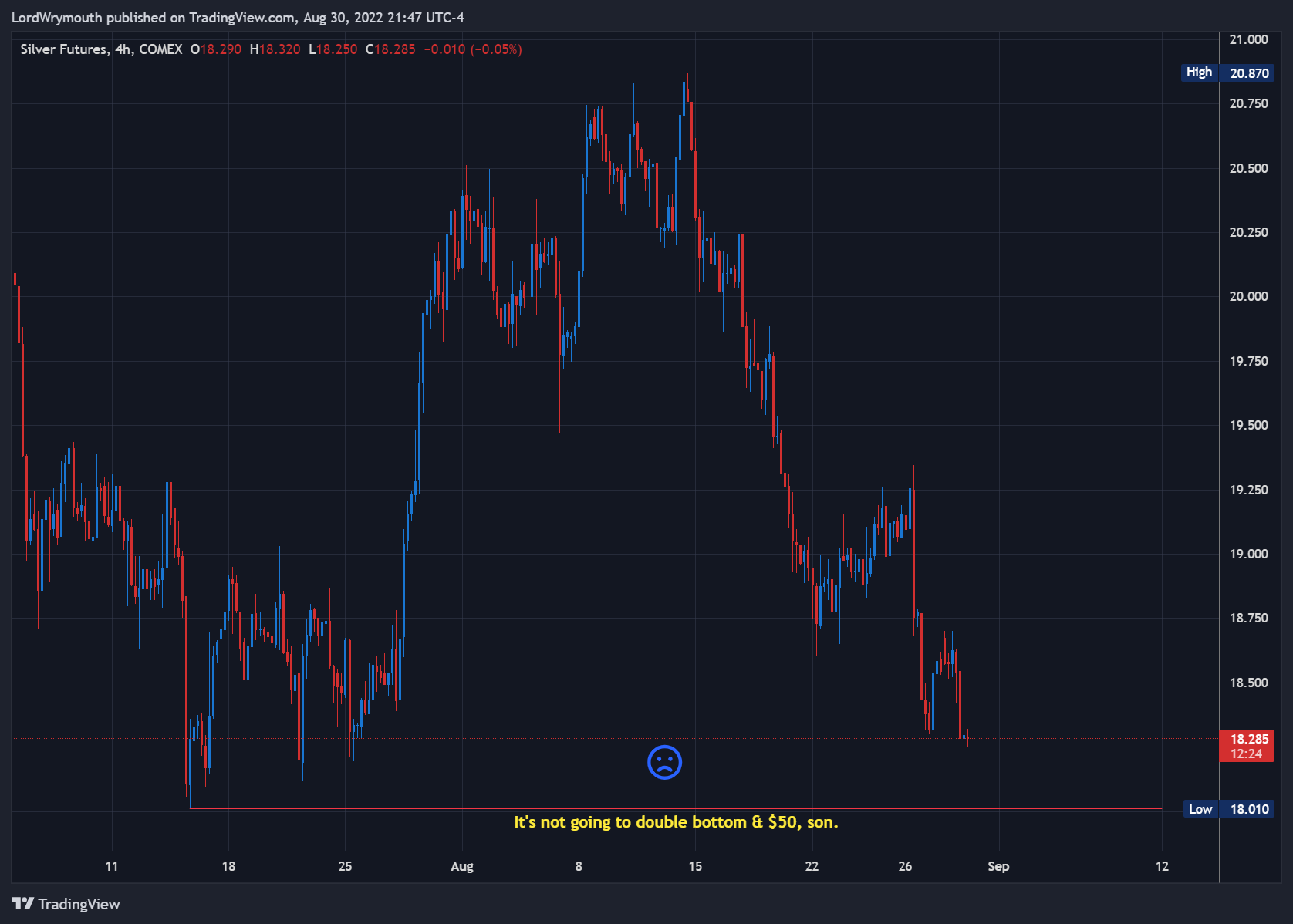Select the red horizontal support line

676,808
